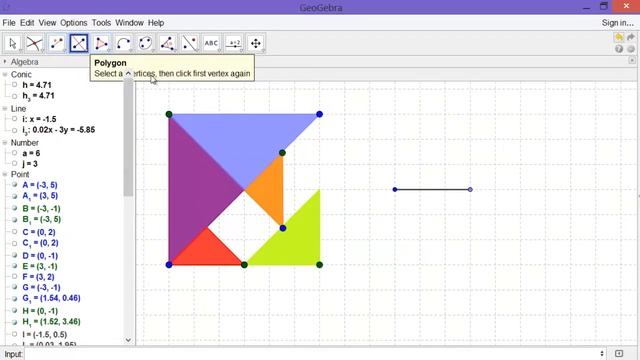Screen dimensions: 640x360
Task: Click the orange triangle
Action: [x=270, y=189]
